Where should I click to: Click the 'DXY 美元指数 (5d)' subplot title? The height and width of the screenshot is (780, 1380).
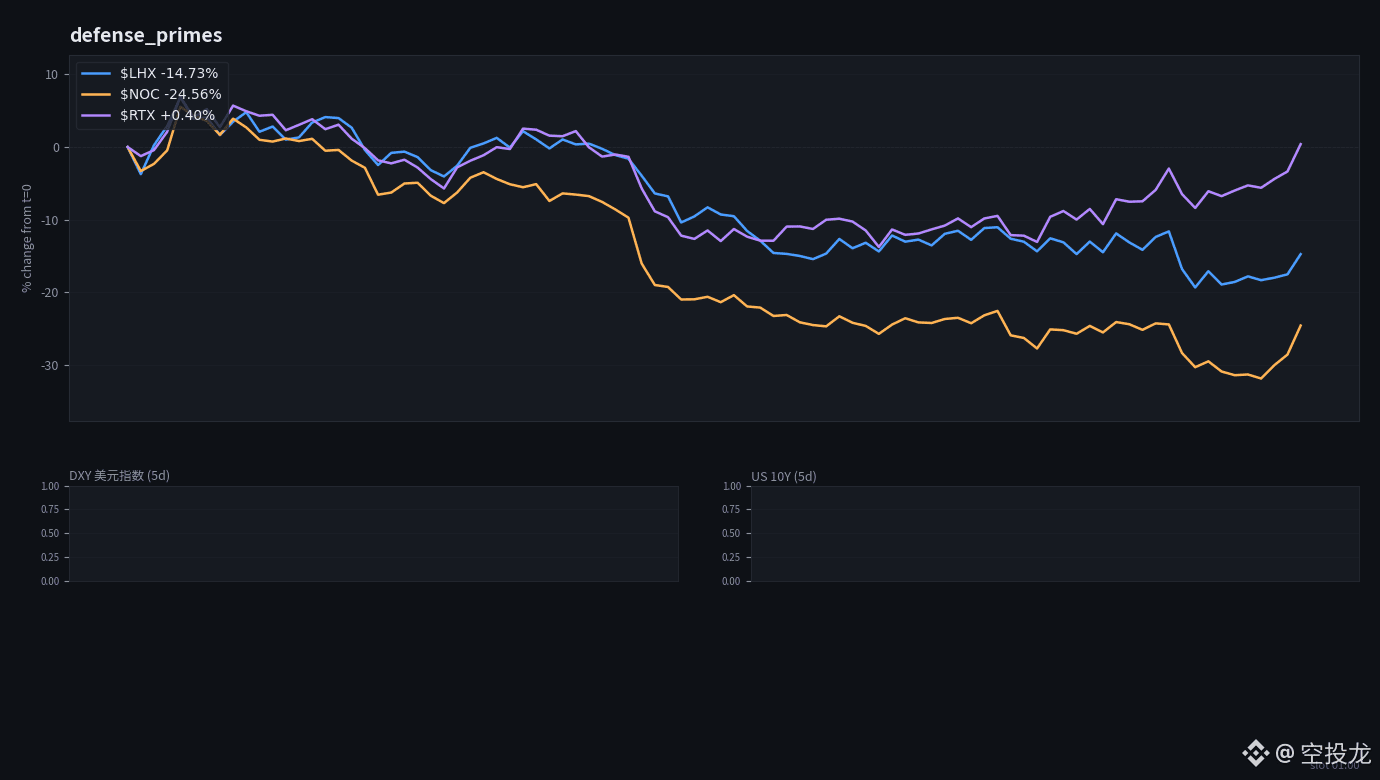tap(119, 476)
